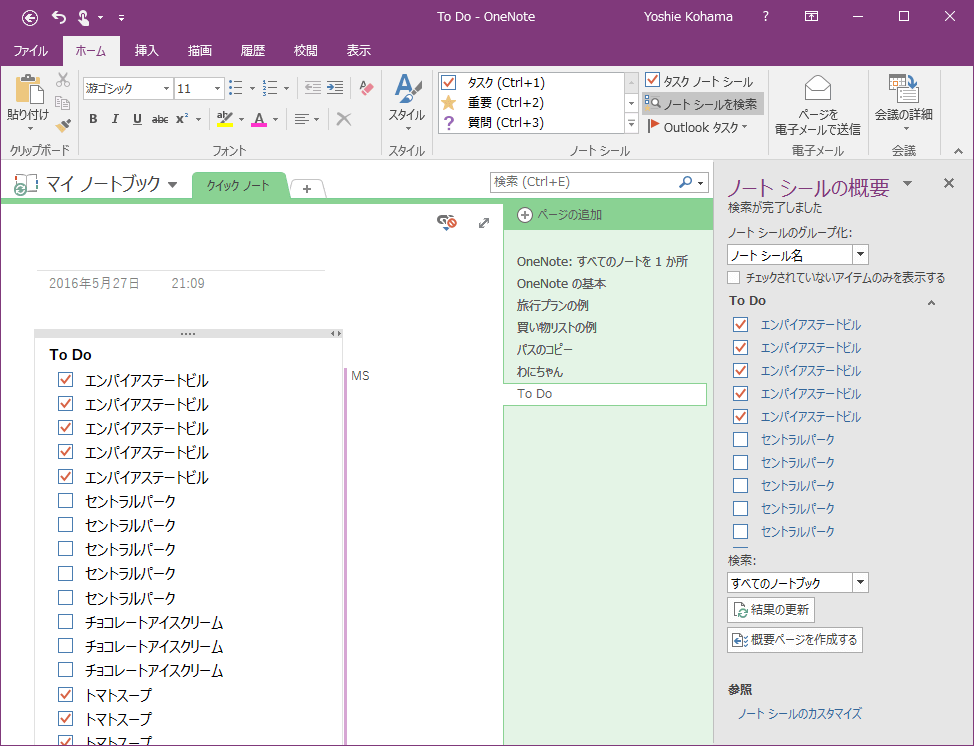Click the clear formatting eraser icon
Viewport: 974px width, 746px height.
[x=366, y=88]
